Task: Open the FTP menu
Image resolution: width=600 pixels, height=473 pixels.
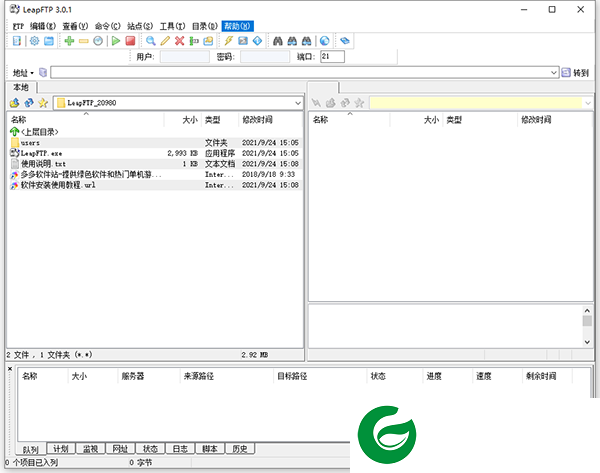Action: [18, 26]
